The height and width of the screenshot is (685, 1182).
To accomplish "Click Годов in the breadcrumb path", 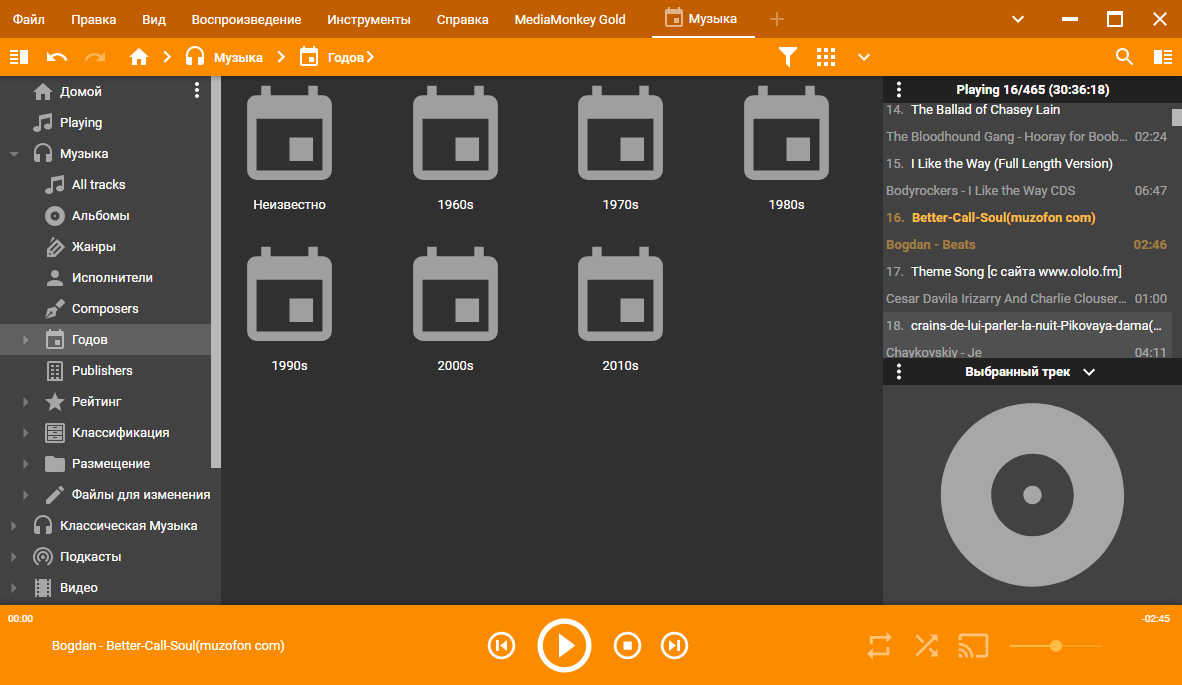I will (x=346, y=57).
